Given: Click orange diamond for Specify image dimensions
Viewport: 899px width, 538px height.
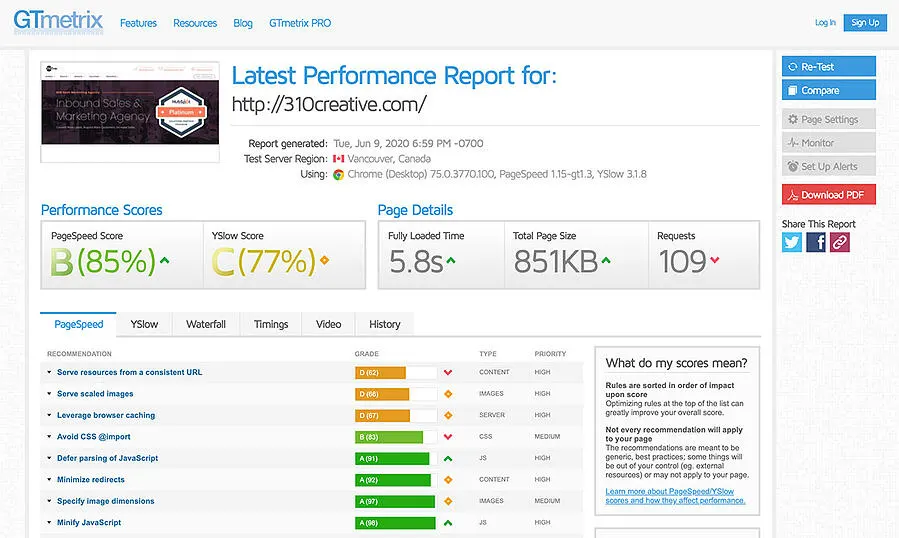Looking at the screenshot, I should tap(448, 501).
